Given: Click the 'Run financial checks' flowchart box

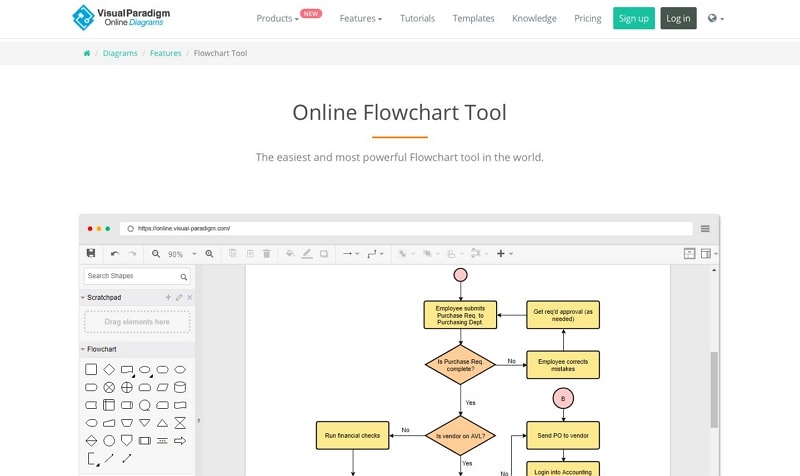Looking at the screenshot, I should point(353,435).
